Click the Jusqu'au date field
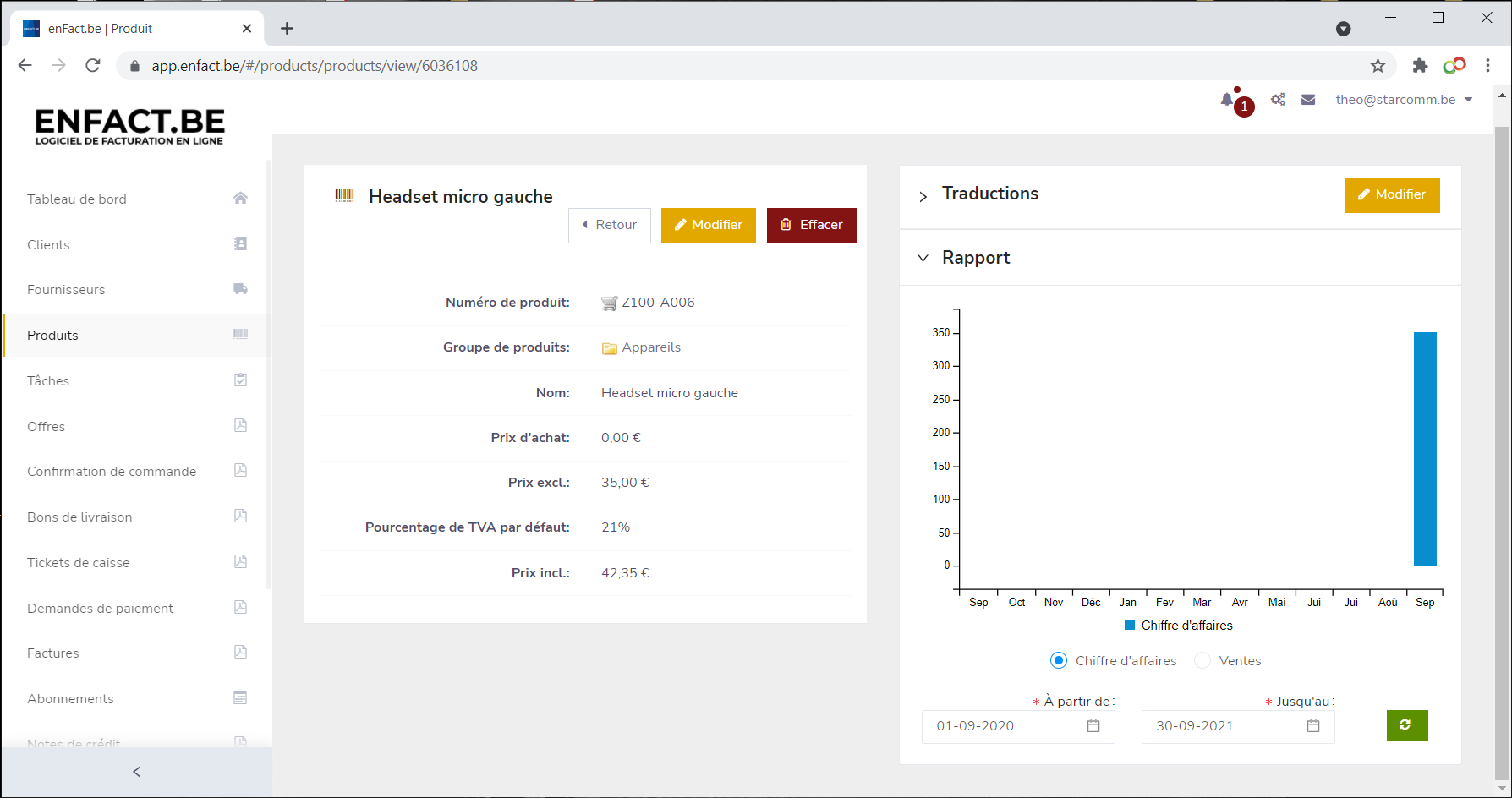This screenshot has height=798, width=1512. coord(1238,726)
